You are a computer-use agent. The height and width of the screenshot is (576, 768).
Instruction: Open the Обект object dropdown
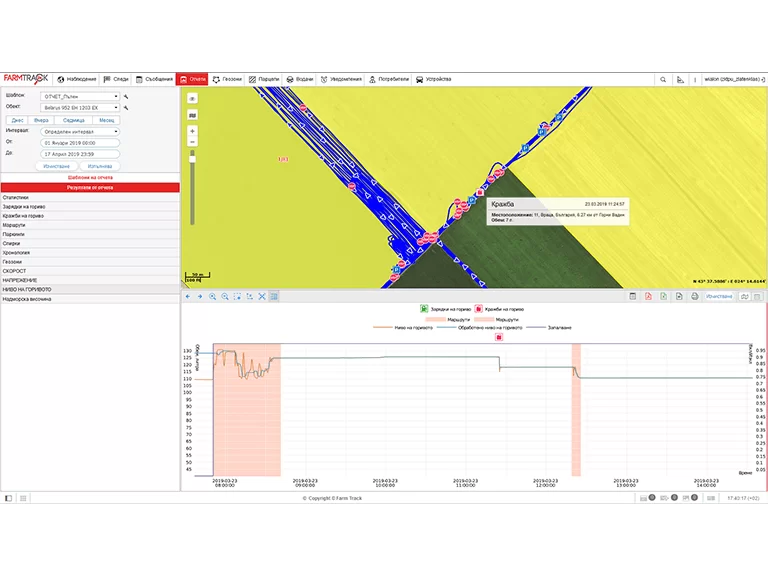(80, 107)
